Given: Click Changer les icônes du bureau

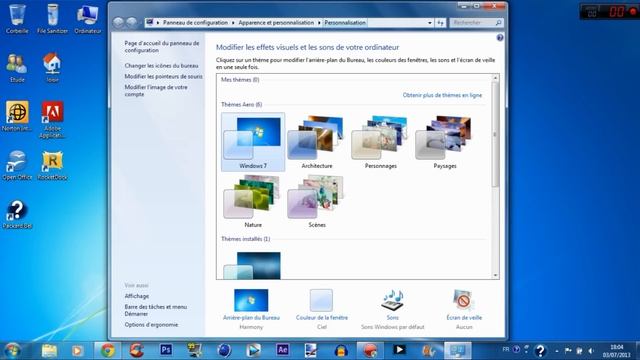Looking at the screenshot, I should coord(161,66).
